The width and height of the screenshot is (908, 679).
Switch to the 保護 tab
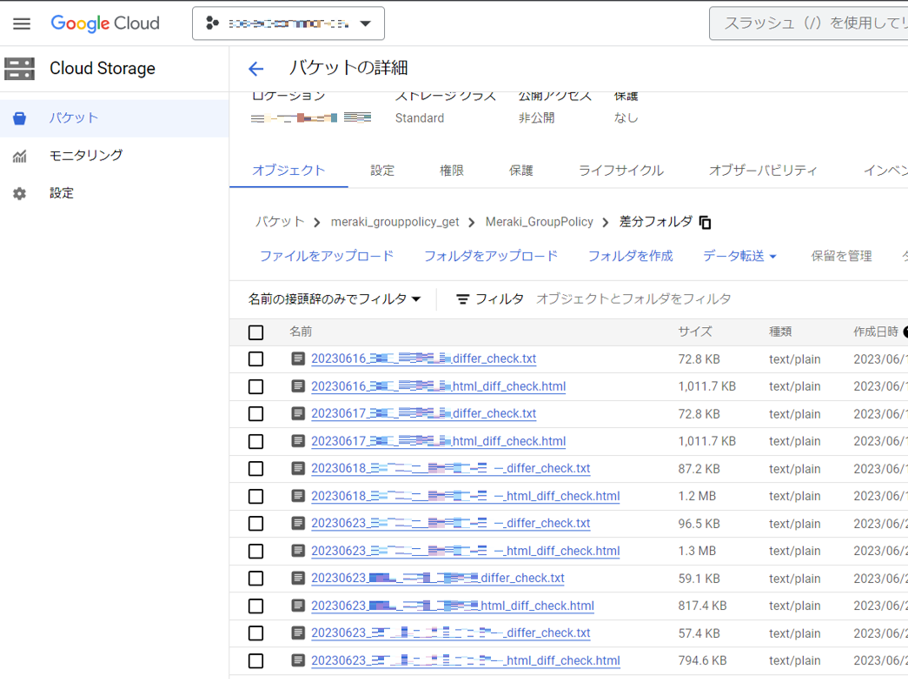[x=521, y=170]
